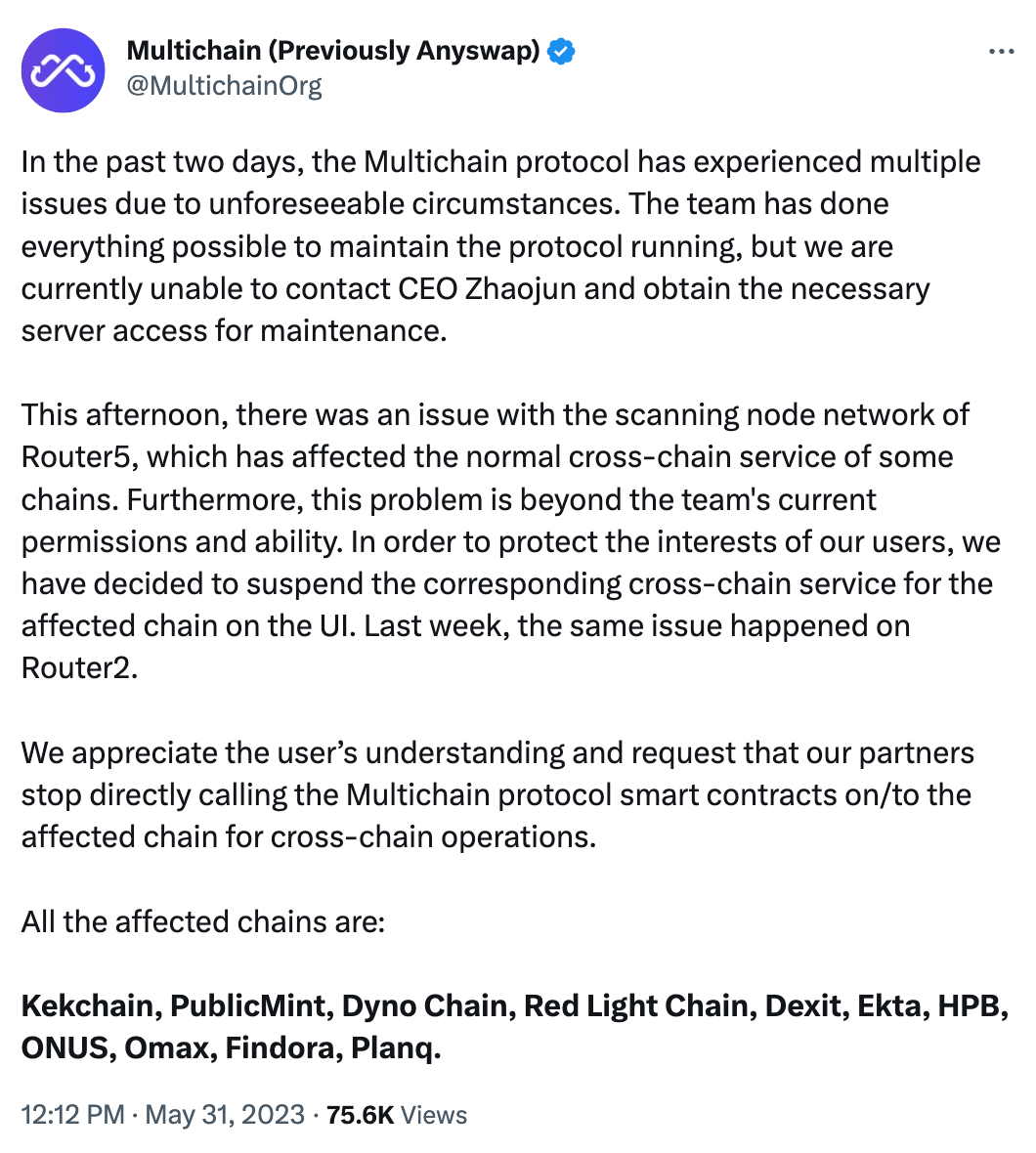Select the paragraph mentioning CEO Zhaojun
The height and width of the screenshot is (1153, 1036).
[x=500, y=246]
